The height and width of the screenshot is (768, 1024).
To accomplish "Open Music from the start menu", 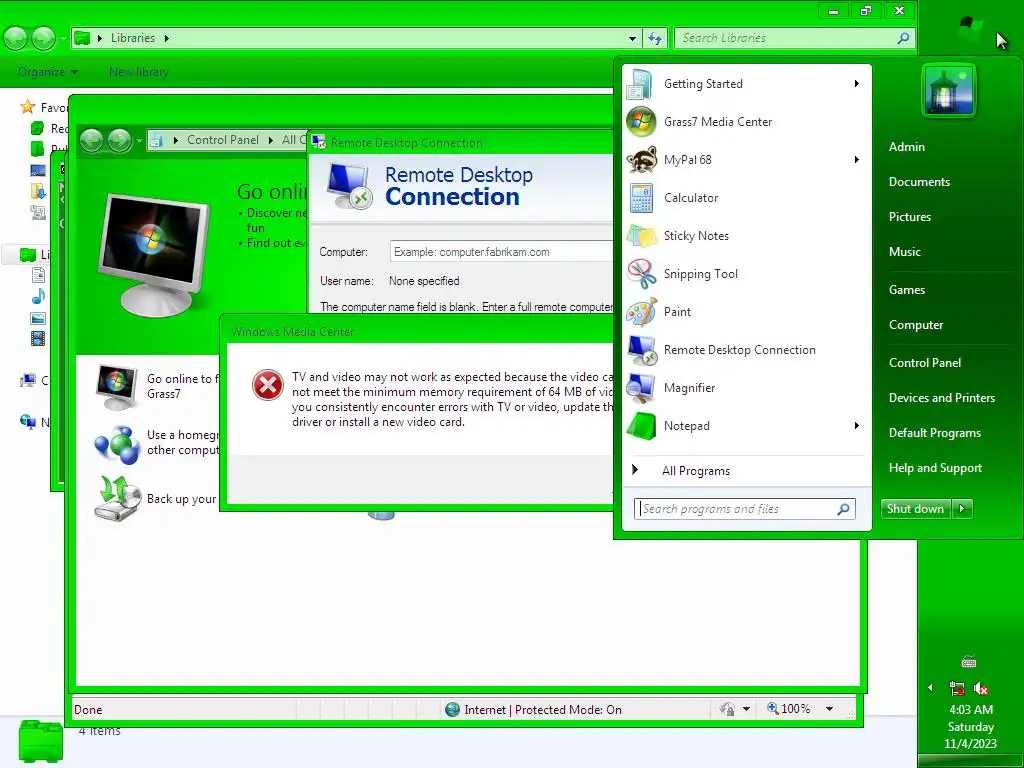I will (904, 252).
